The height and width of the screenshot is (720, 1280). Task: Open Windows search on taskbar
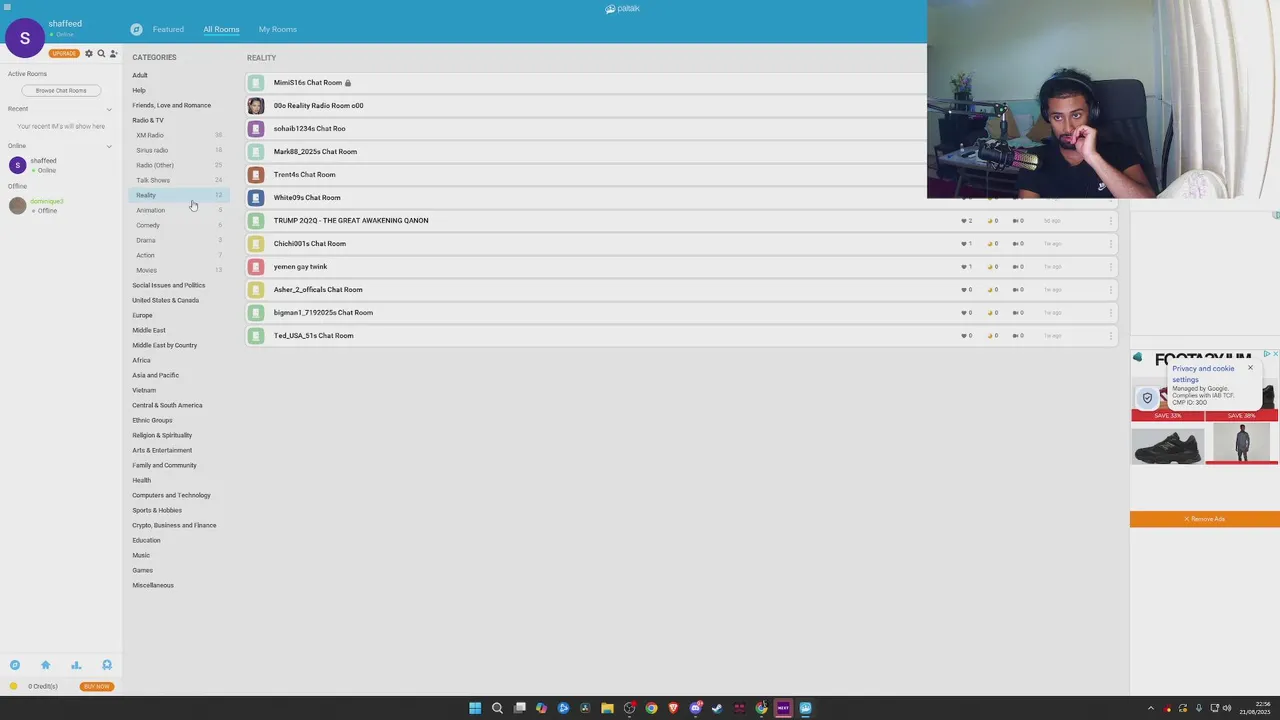pos(497,708)
